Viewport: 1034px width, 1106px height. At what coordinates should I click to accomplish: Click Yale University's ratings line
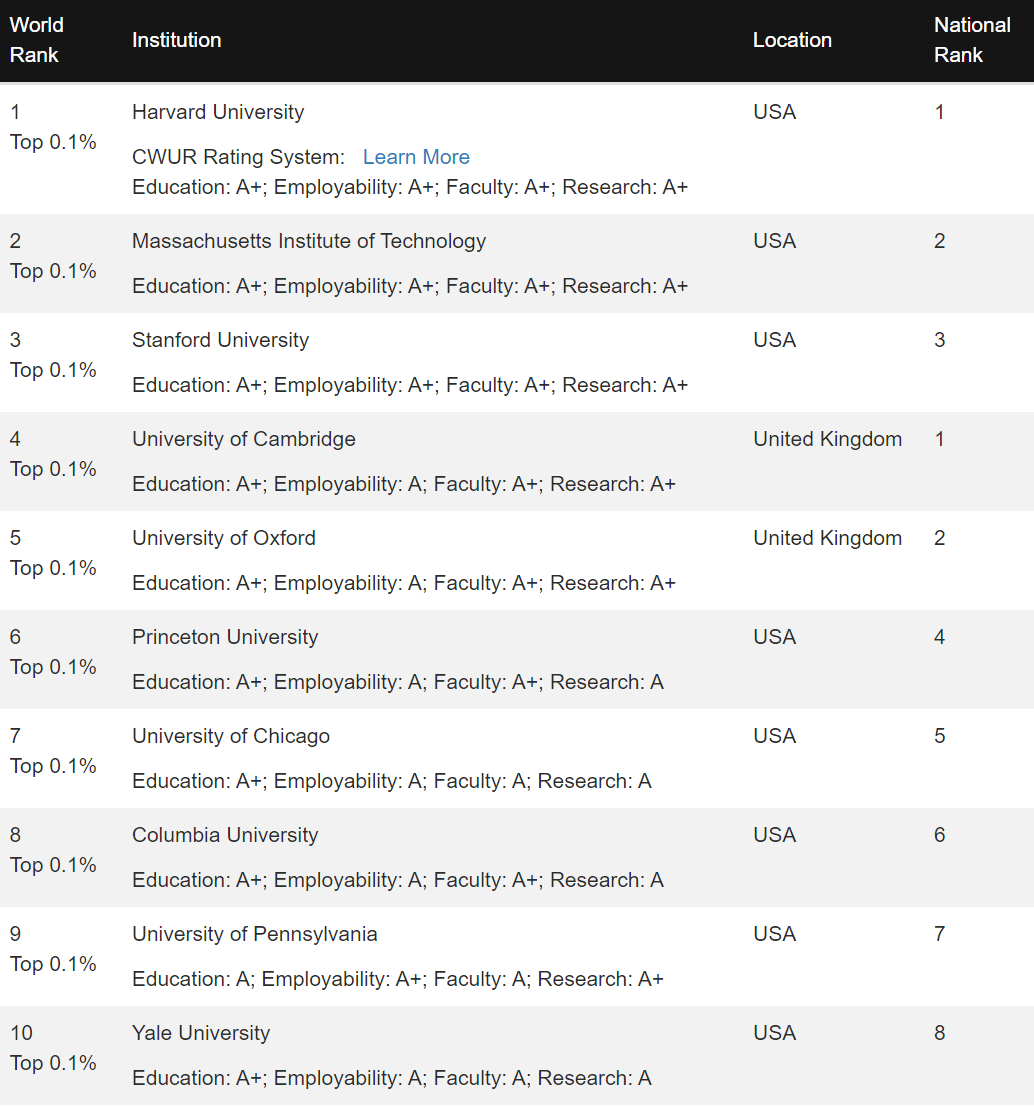pos(391,1078)
